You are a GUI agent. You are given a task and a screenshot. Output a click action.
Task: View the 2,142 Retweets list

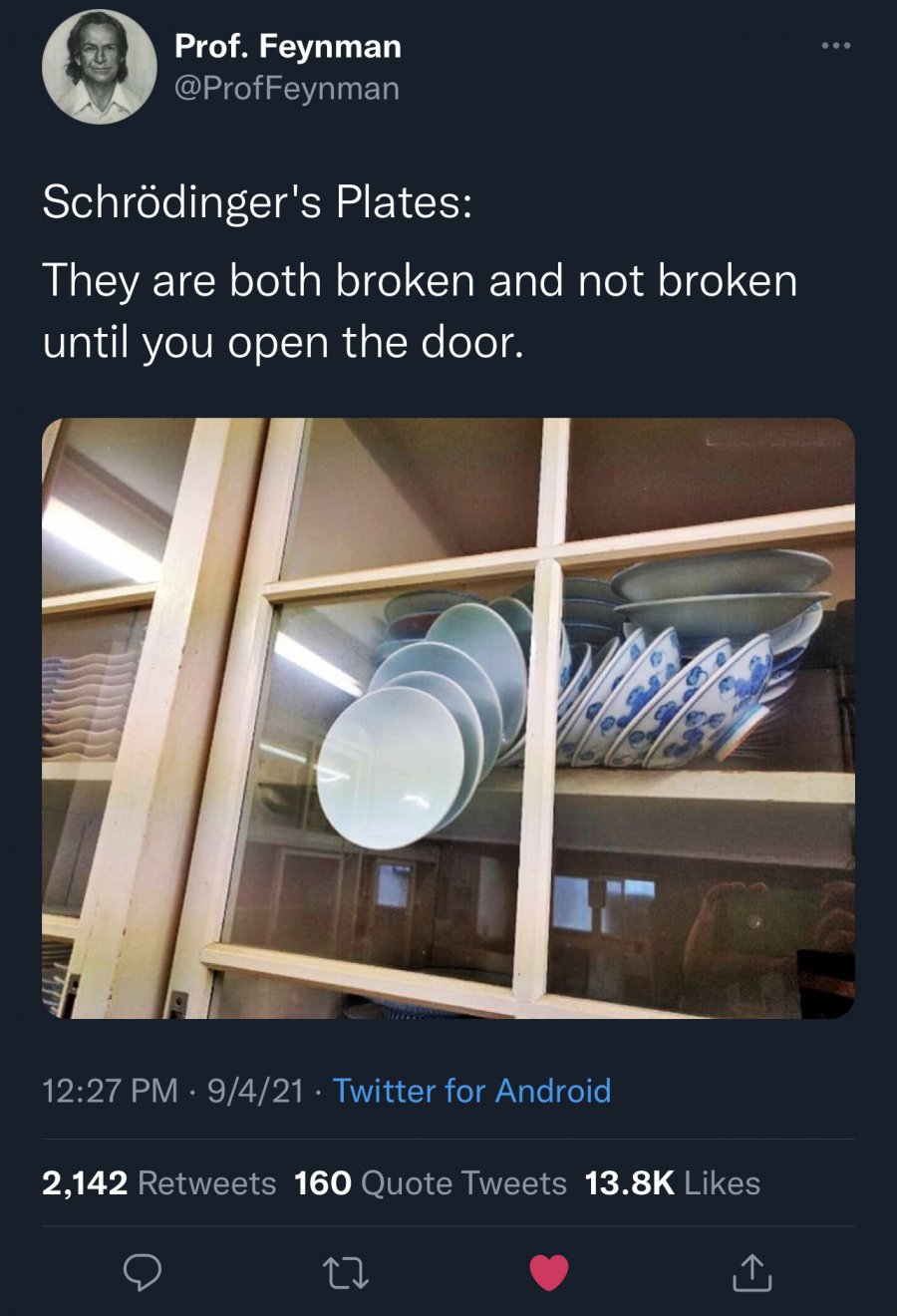pyautogui.click(x=159, y=1183)
